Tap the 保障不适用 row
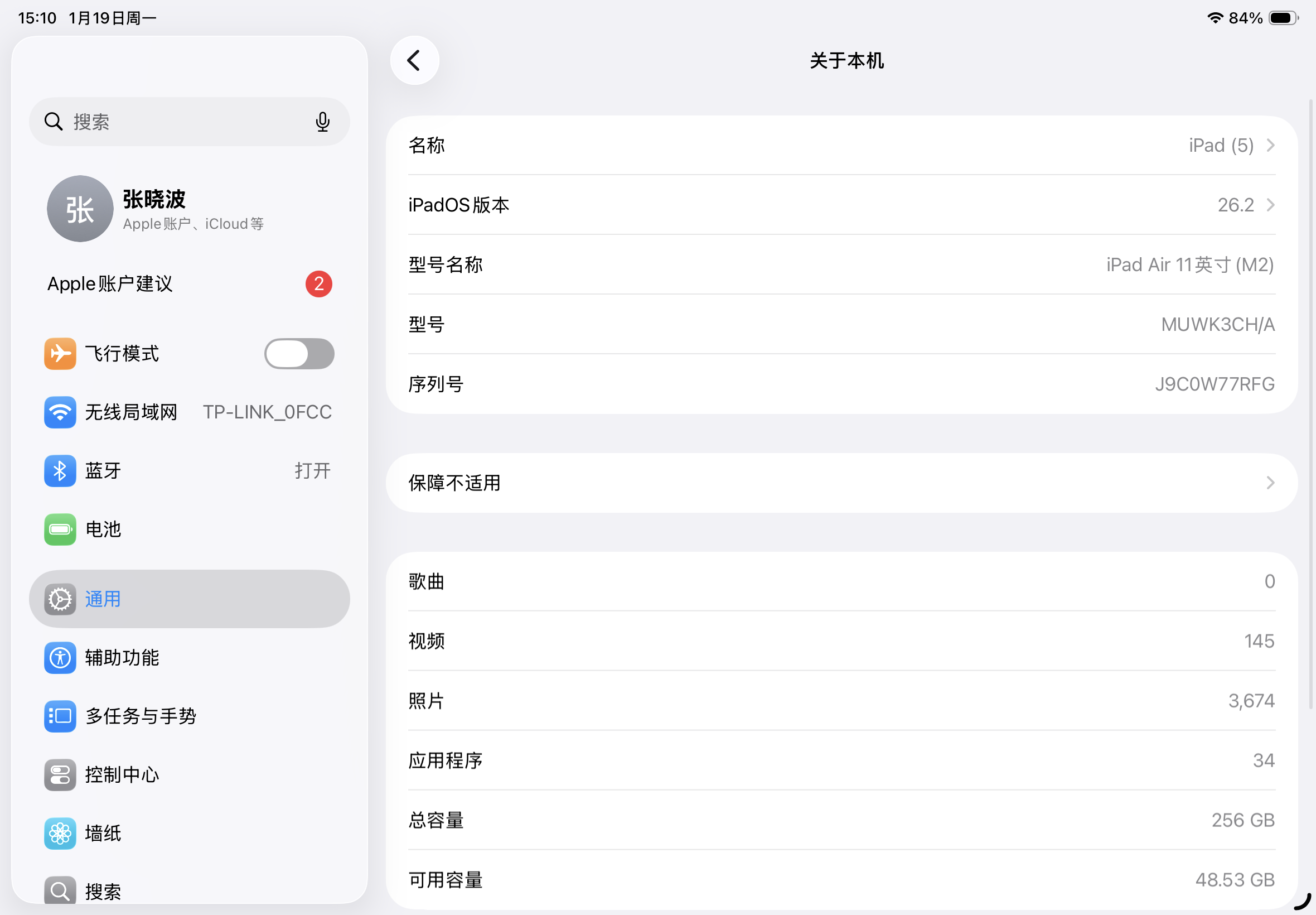Screen dimensions: 1316x915 pyautogui.click(x=841, y=483)
